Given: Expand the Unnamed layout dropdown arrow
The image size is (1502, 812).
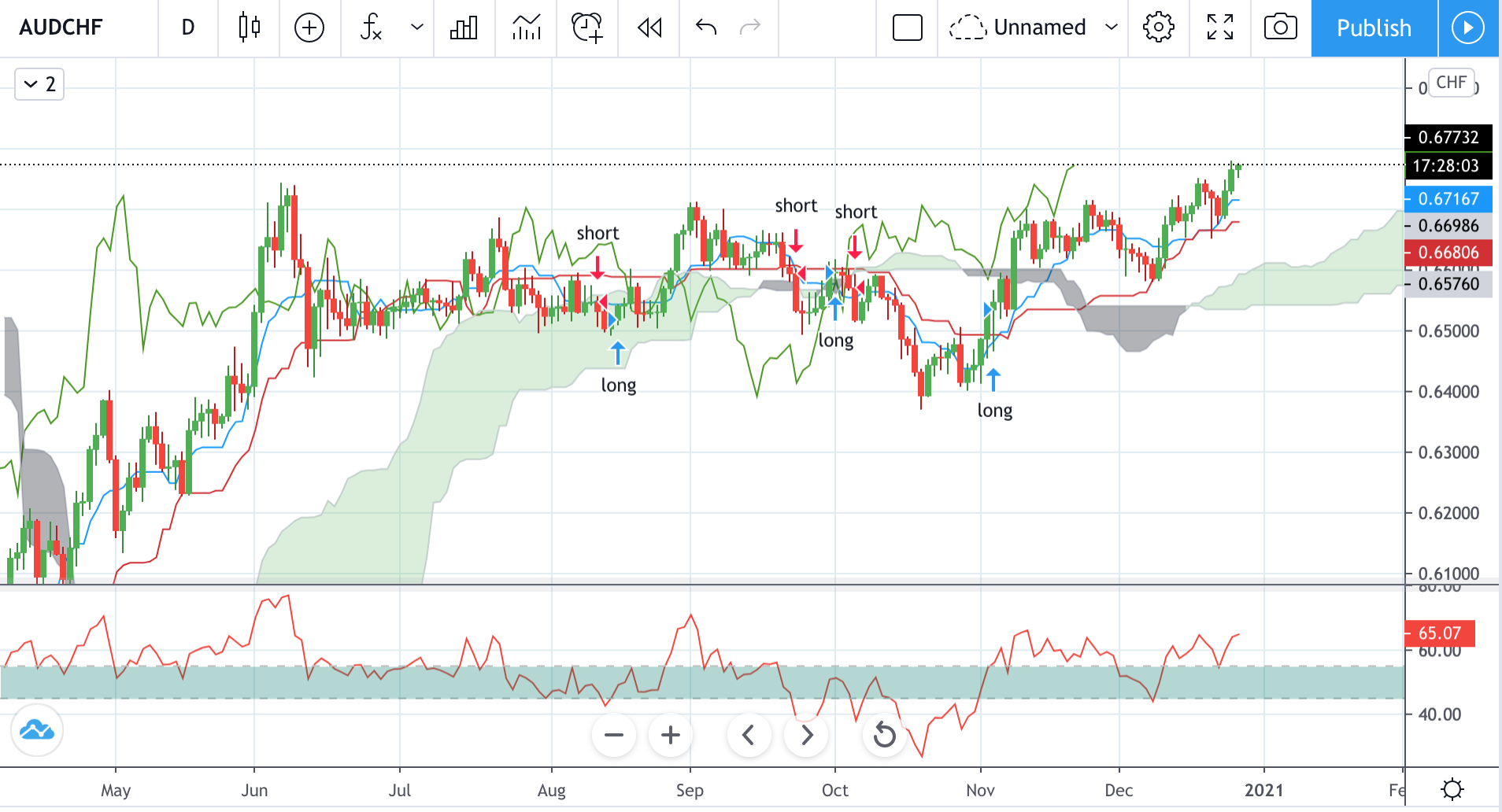Looking at the screenshot, I should (1112, 28).
